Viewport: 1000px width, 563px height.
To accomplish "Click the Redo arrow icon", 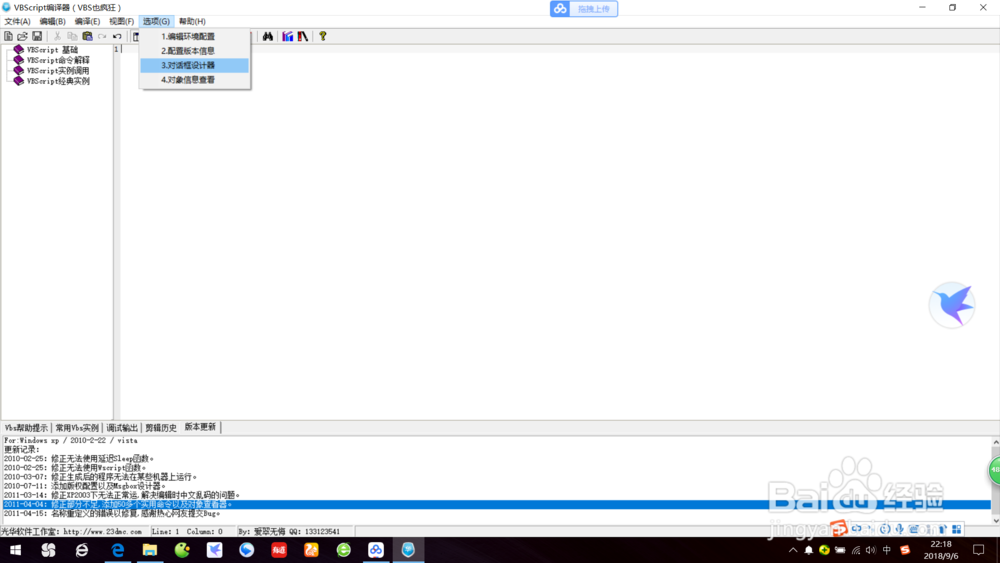I will (102, 36).
